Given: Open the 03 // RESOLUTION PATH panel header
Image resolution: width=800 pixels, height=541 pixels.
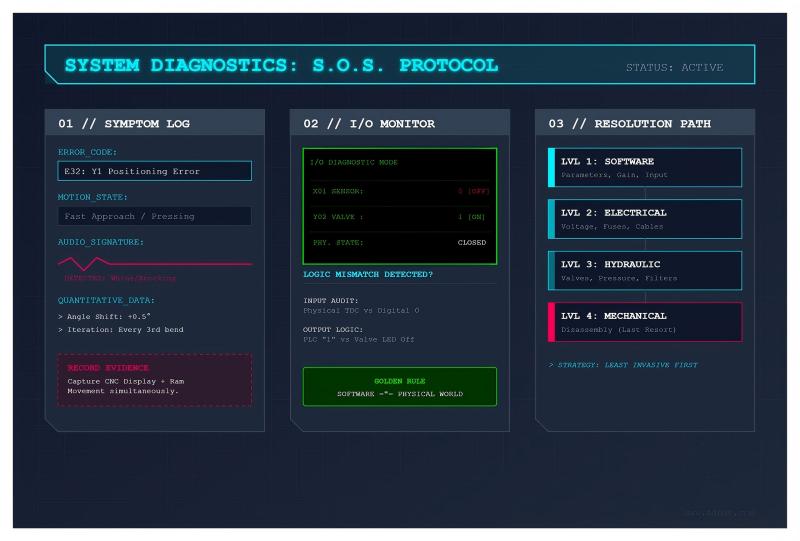Looking at the screenshot, I should coord(644,123).
